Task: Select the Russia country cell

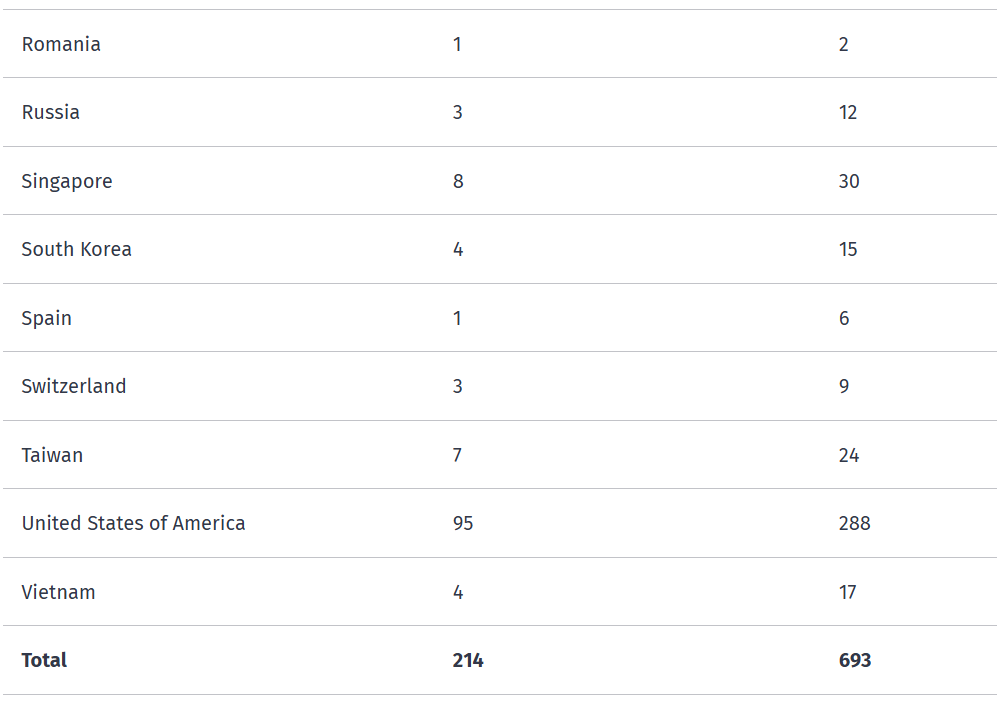Action: tap(51, 113)
